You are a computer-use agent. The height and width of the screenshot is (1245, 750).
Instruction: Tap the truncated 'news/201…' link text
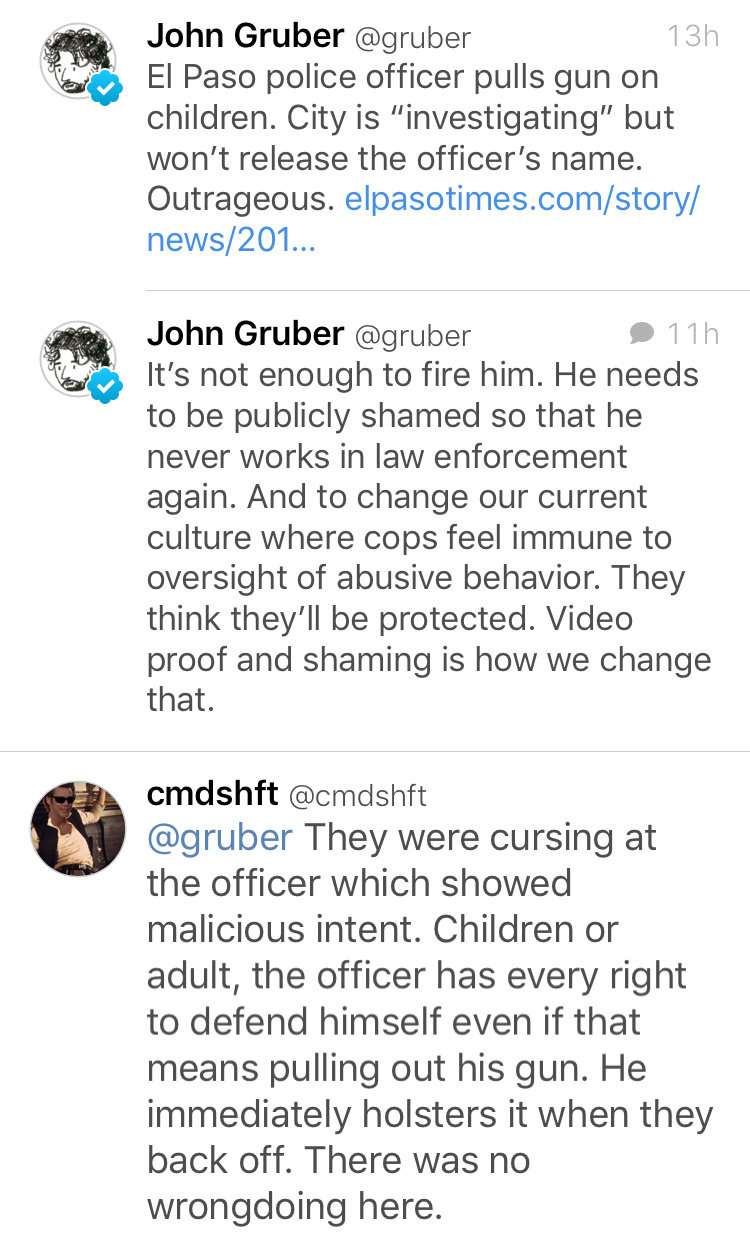tap(231, 241)
